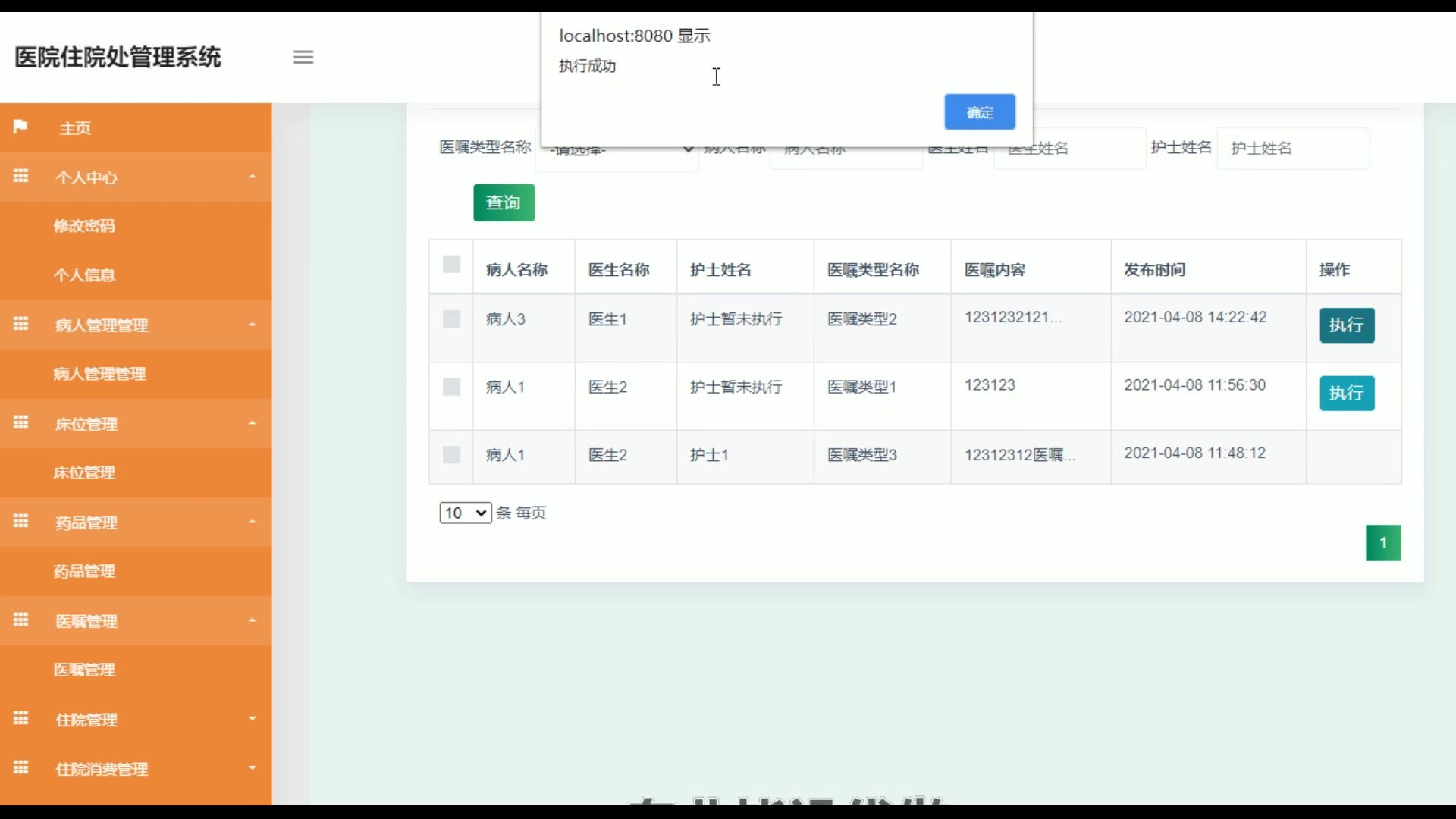Click the grid icon next to 床位管理
Viewport: 1456px width, 819px height.
[x=20, y=422]
